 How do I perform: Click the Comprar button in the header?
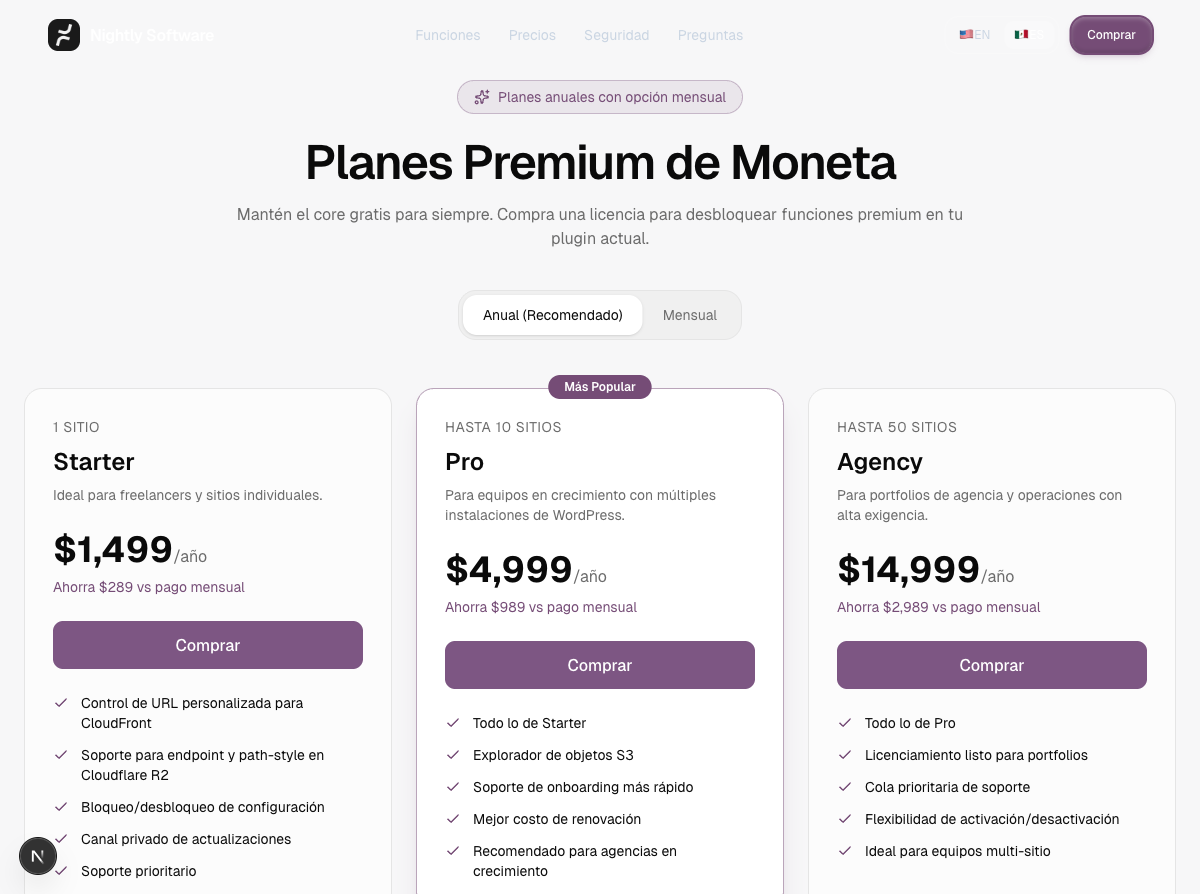1111,35
